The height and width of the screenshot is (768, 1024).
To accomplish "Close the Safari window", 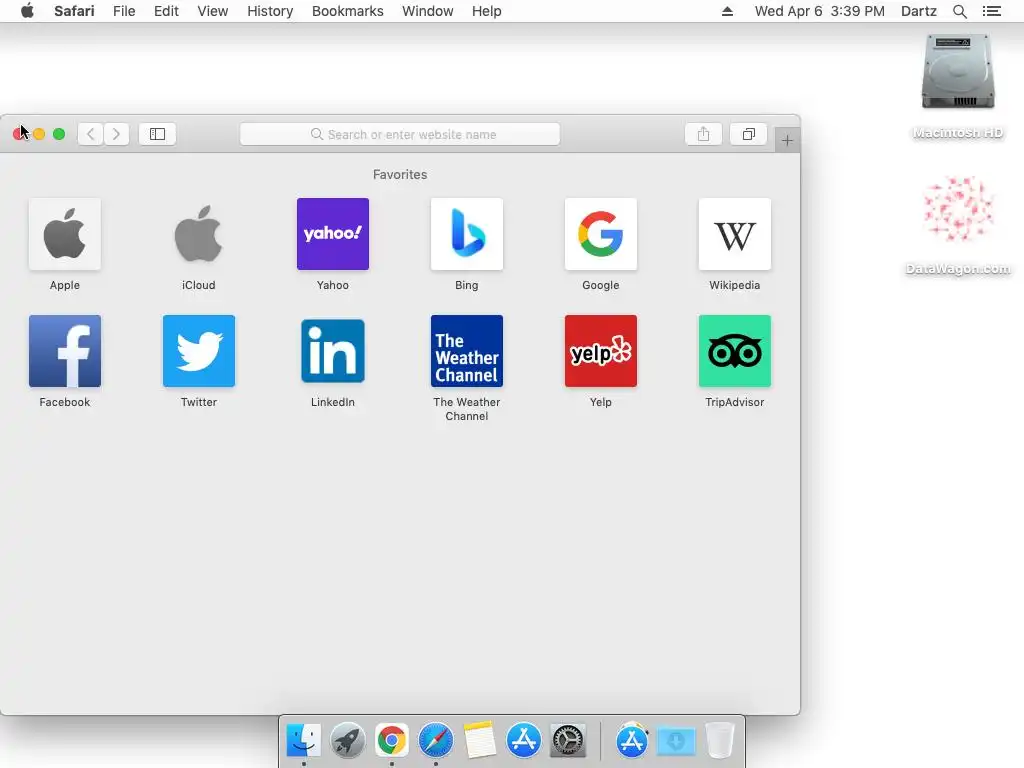I will (19, 134).
